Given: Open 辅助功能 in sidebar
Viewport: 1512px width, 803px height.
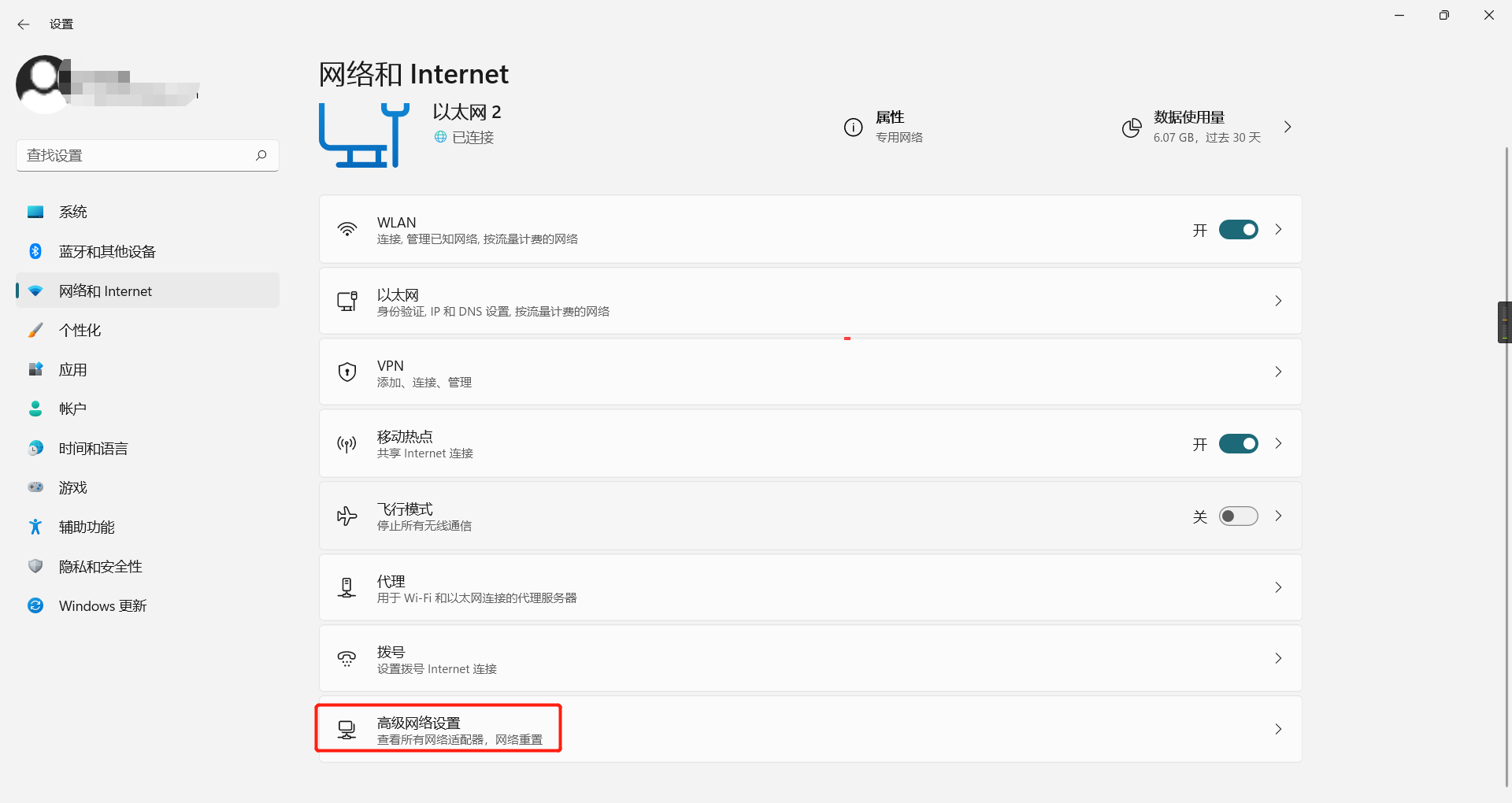Looking at the screenshot, I should 147,527.
